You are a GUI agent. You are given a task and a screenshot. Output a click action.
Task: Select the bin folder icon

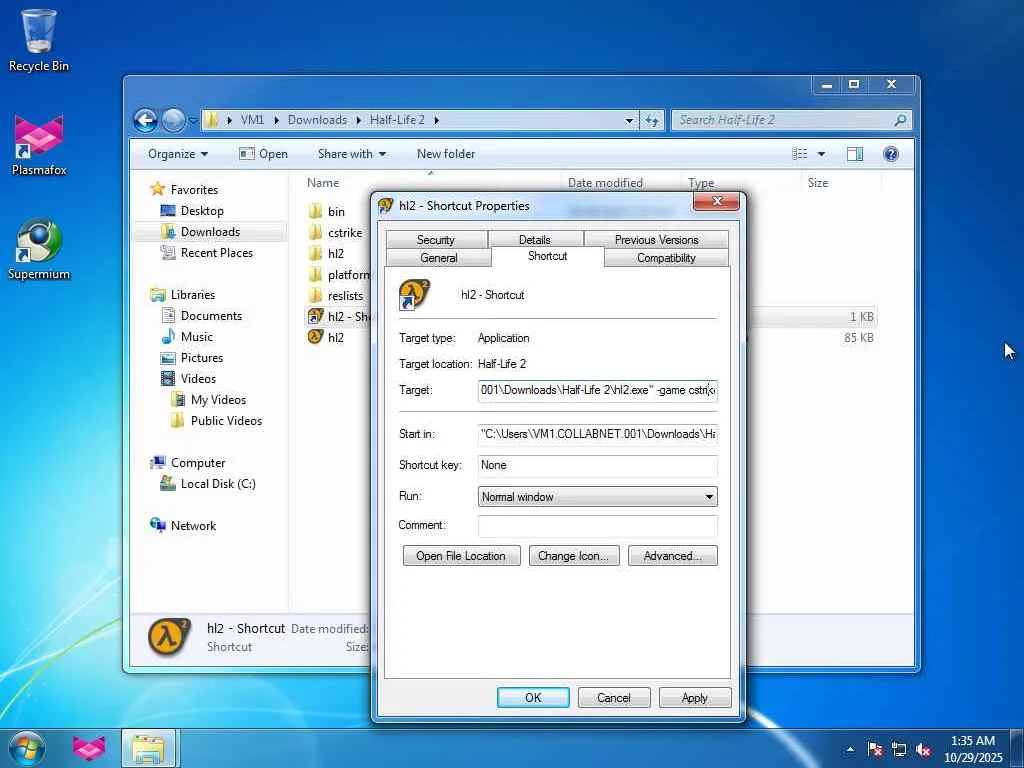point(315,211)
